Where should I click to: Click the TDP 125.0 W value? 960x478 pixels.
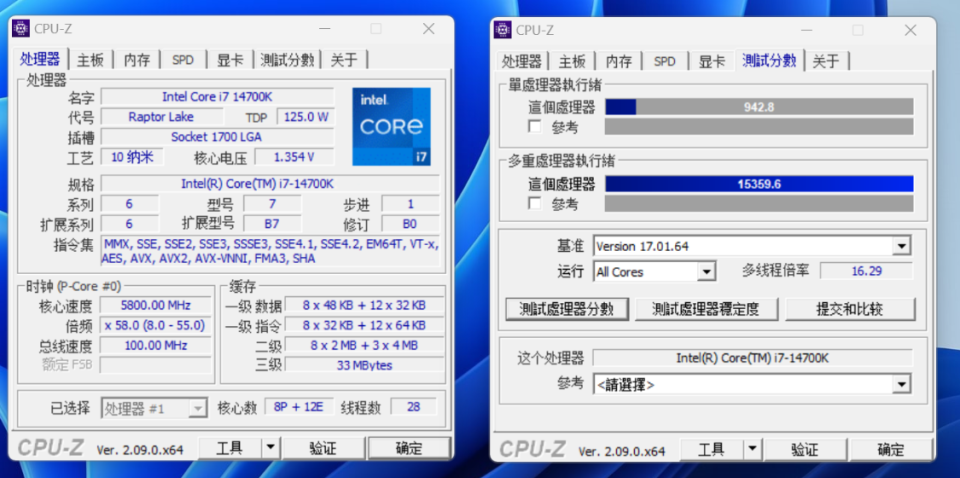point(306,117)
